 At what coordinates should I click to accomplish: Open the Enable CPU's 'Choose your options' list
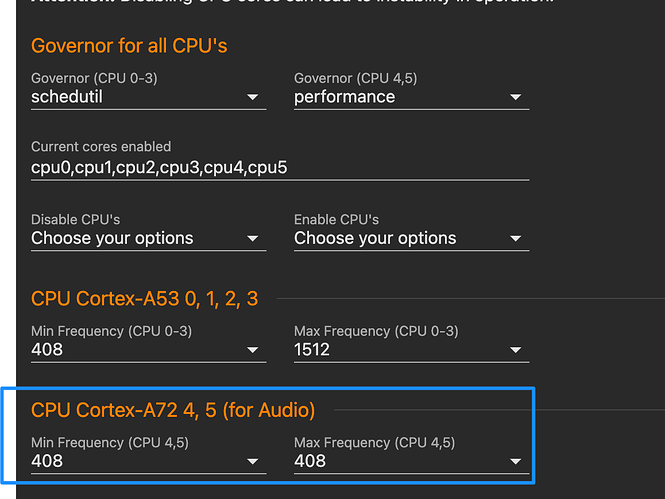[411, 238]
